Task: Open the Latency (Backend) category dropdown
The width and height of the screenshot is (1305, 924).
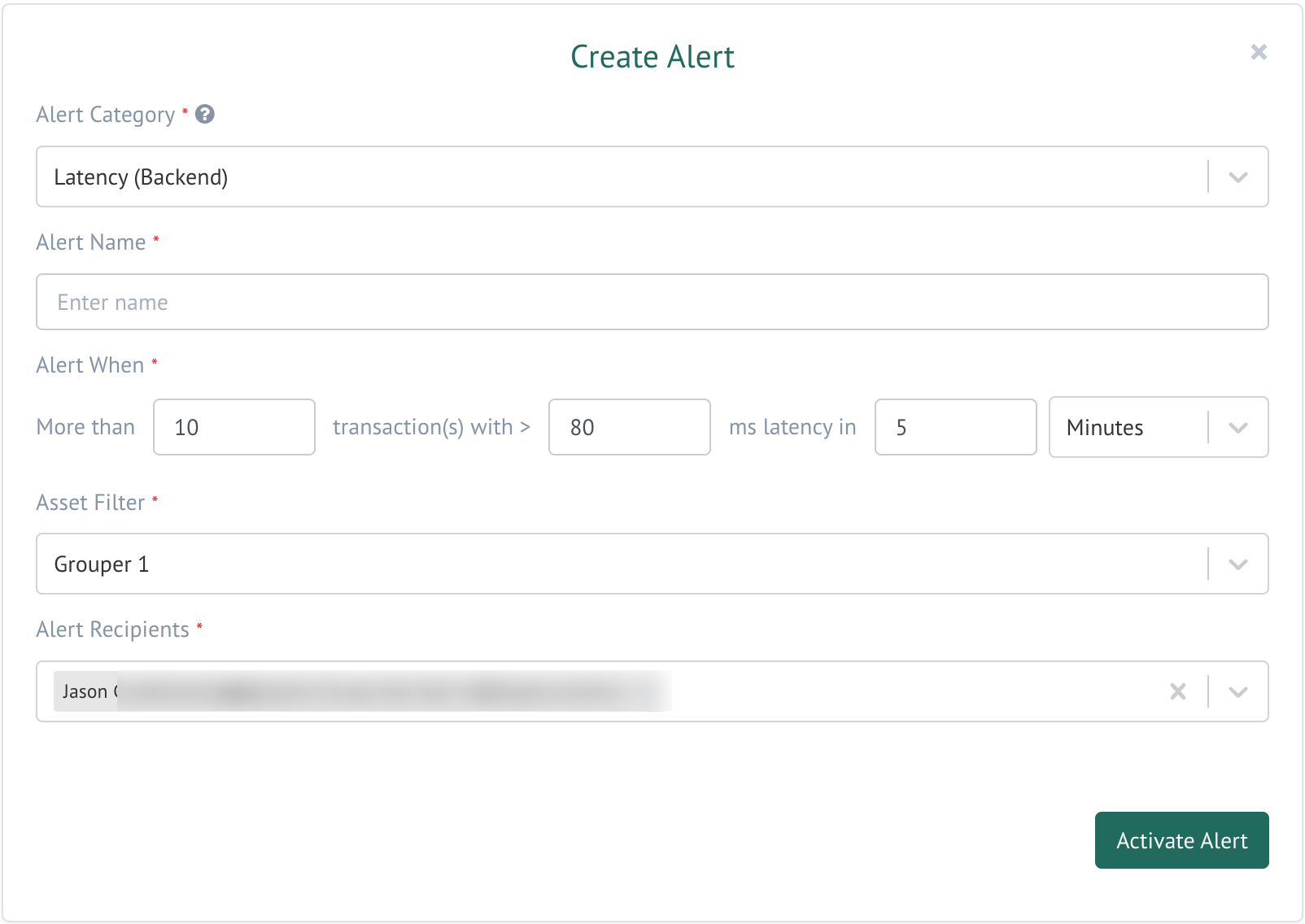Action: (x=618, y=177)
